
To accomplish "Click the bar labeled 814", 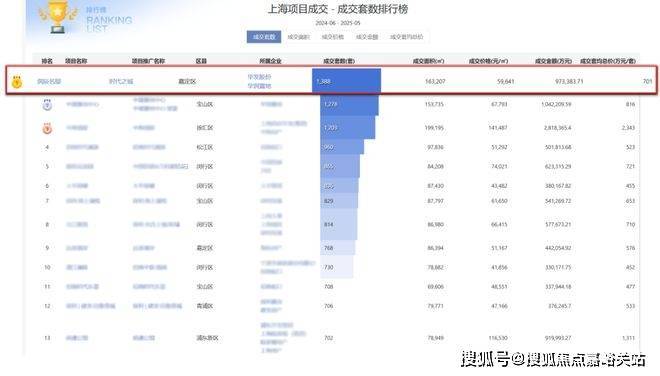I will [339, 224].
